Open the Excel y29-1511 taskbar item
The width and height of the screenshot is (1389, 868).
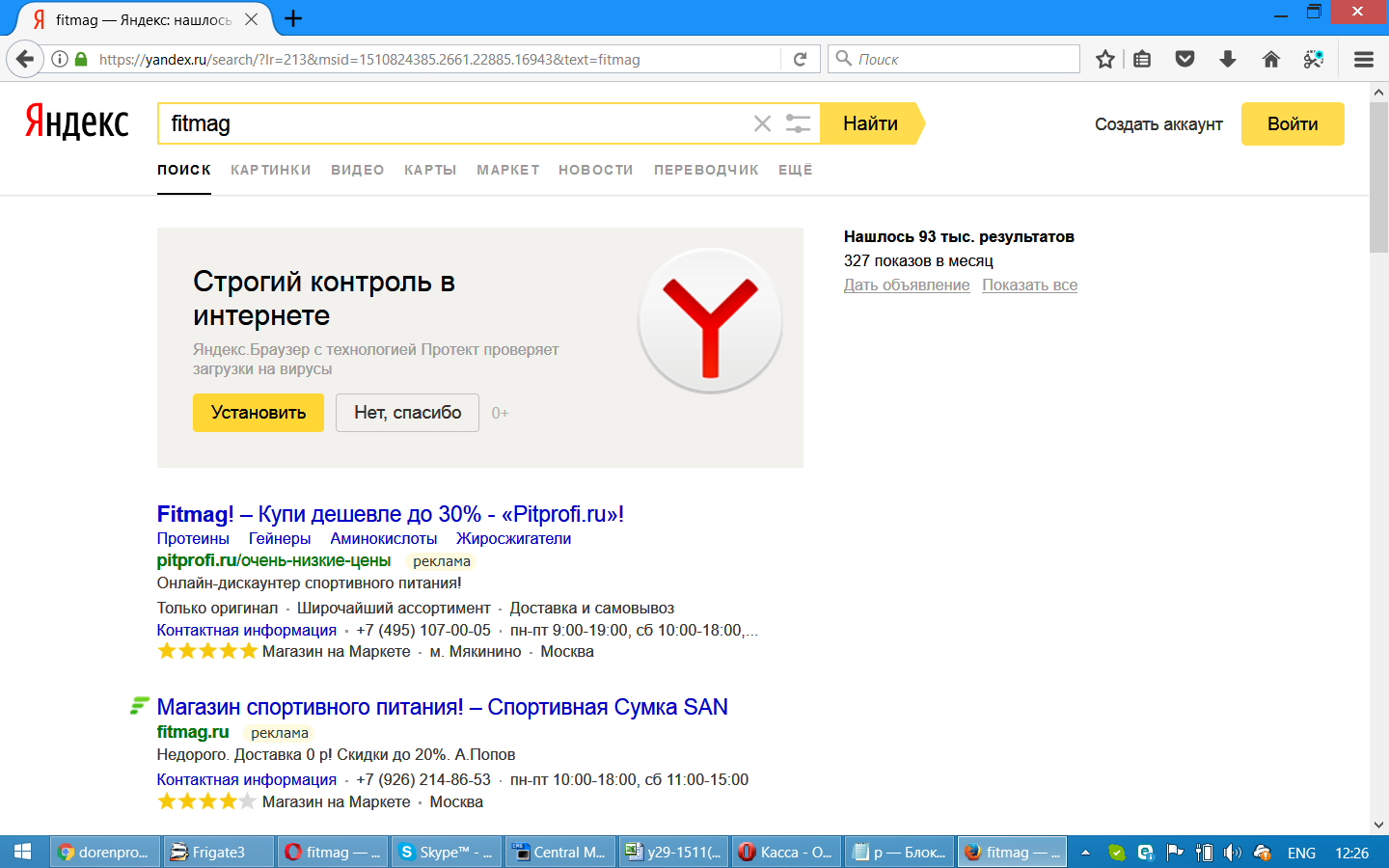tap(674, 852)
